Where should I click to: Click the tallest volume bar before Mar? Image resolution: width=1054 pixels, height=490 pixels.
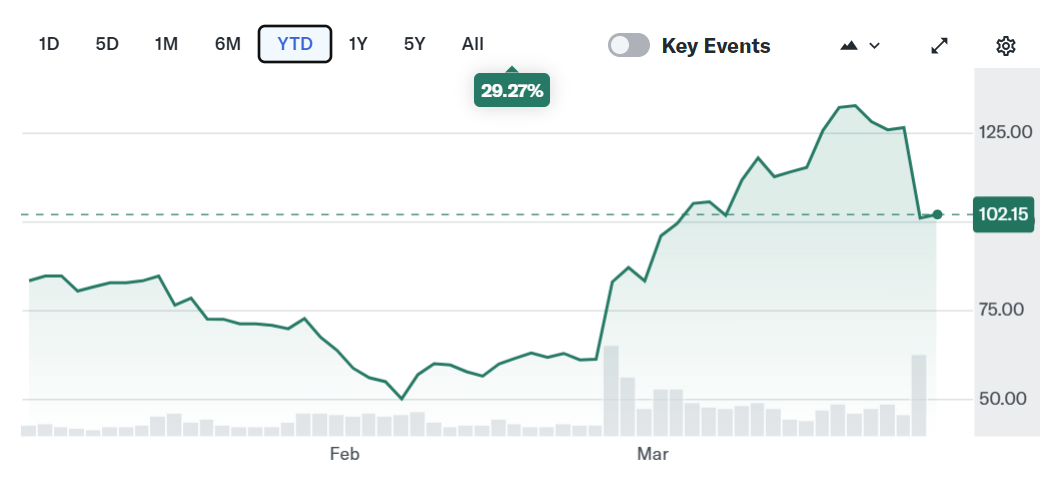point(611,390)
